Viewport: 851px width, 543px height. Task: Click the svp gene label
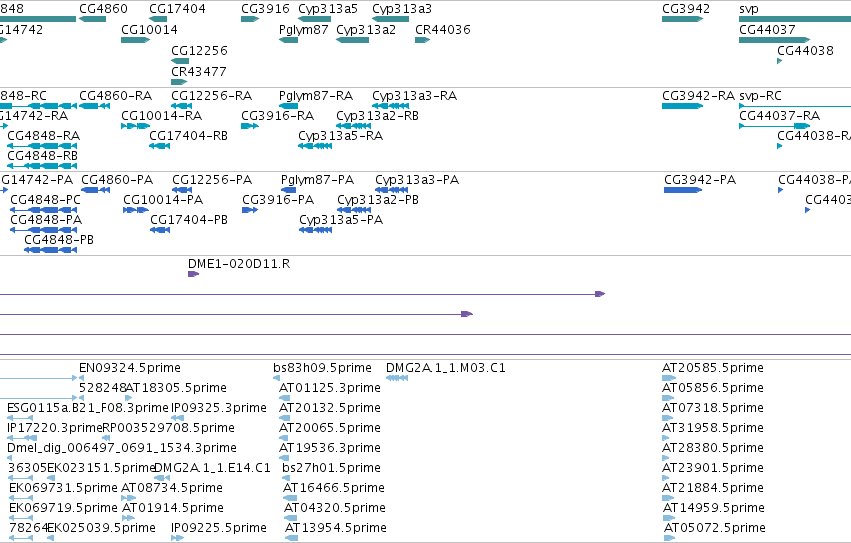click(x=749, y=9)
